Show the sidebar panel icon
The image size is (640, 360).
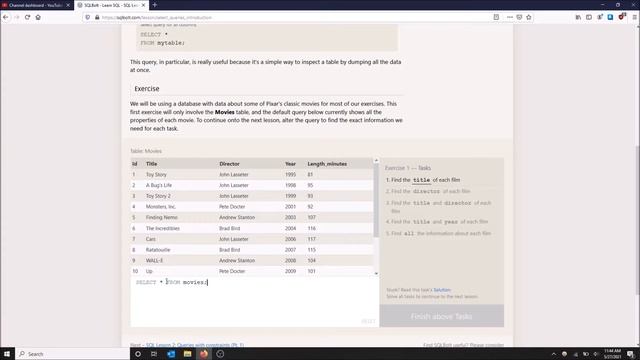tap(589, 17)
